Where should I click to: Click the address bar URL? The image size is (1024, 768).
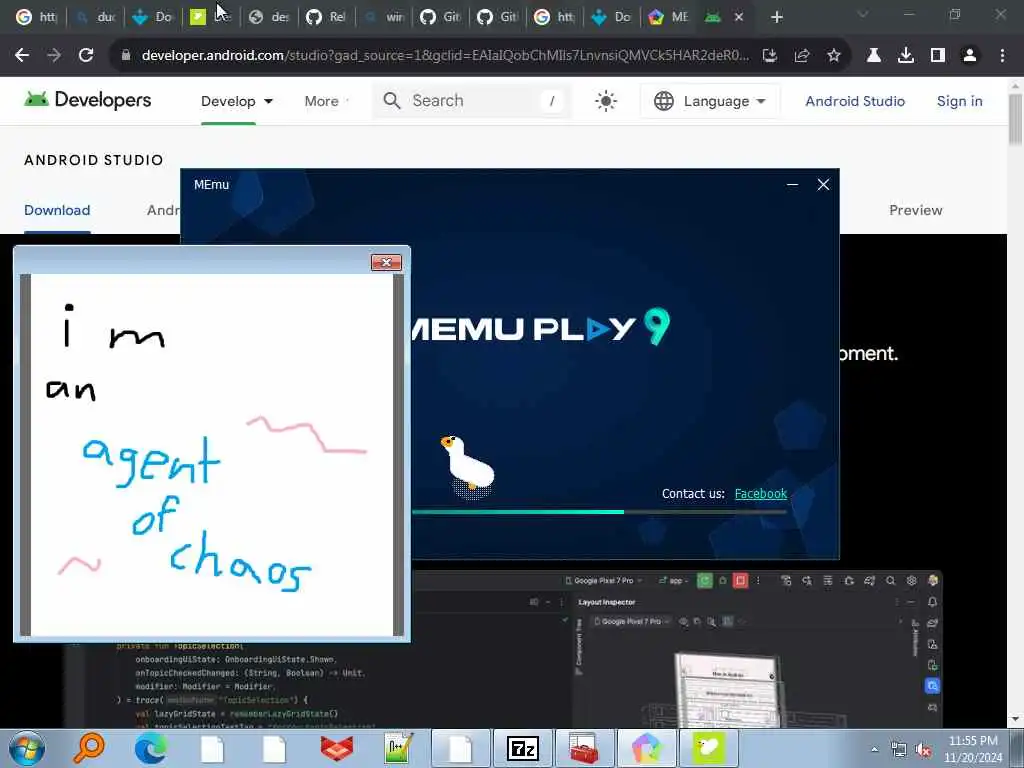(445, 56)
